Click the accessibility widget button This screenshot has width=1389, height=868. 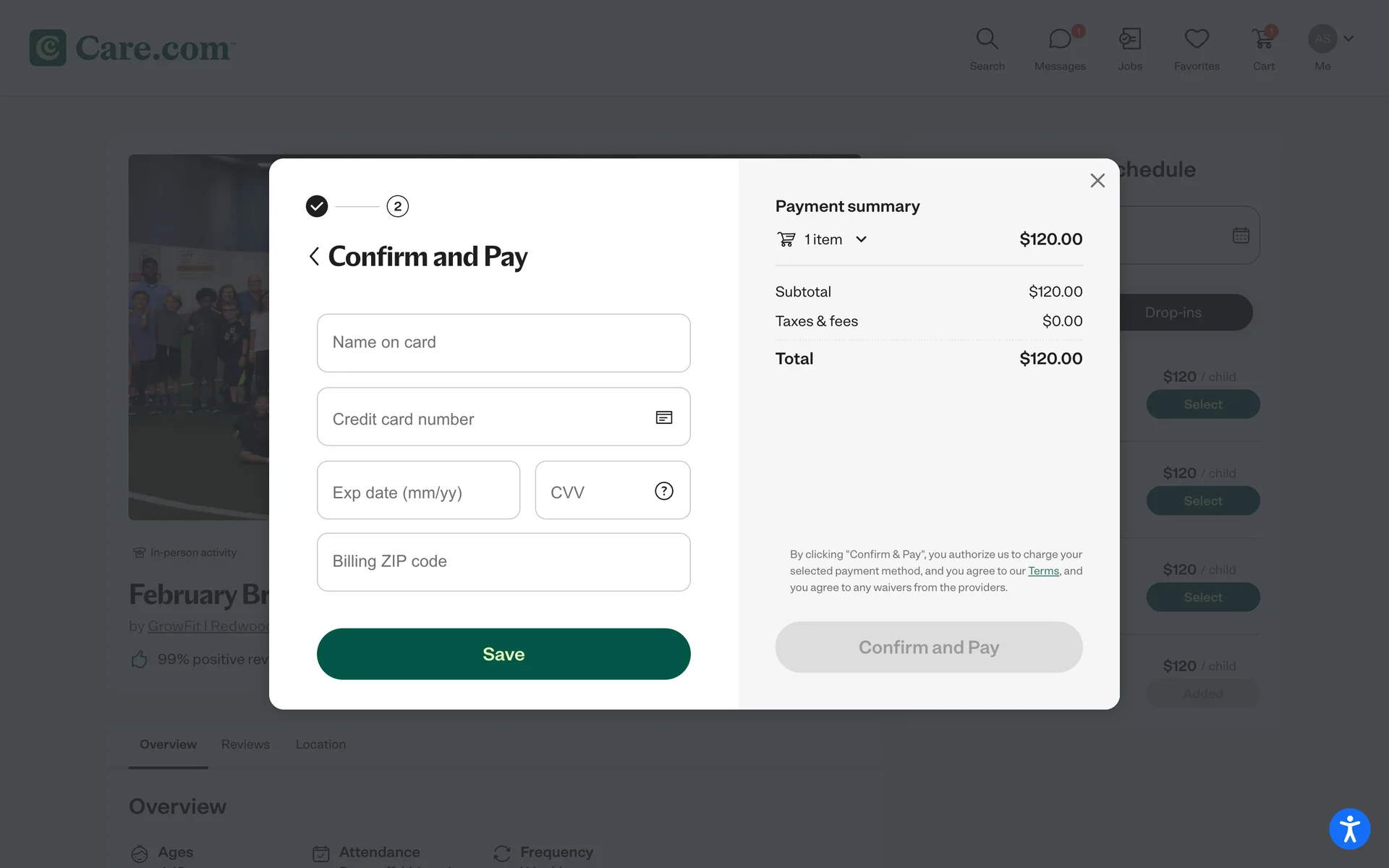coord(1349,828)
